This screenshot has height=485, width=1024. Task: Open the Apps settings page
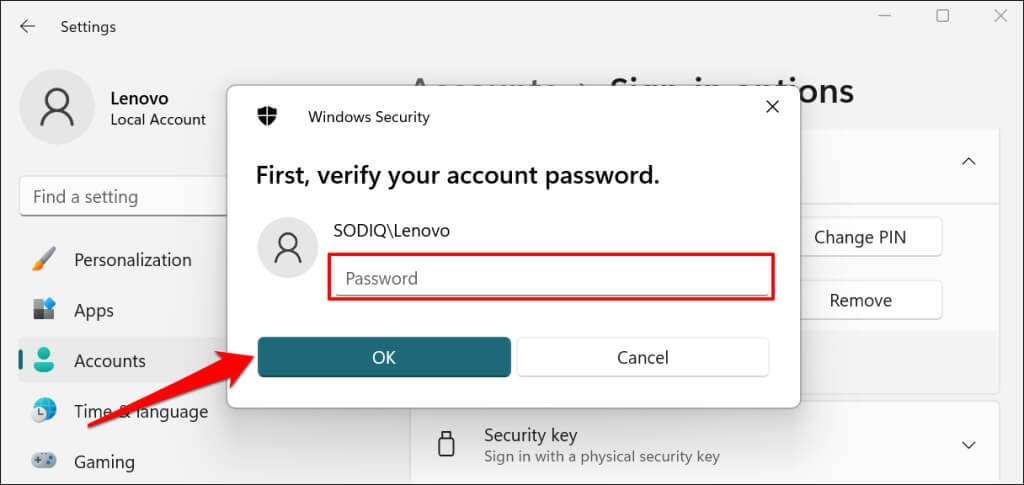coord(94,310)
